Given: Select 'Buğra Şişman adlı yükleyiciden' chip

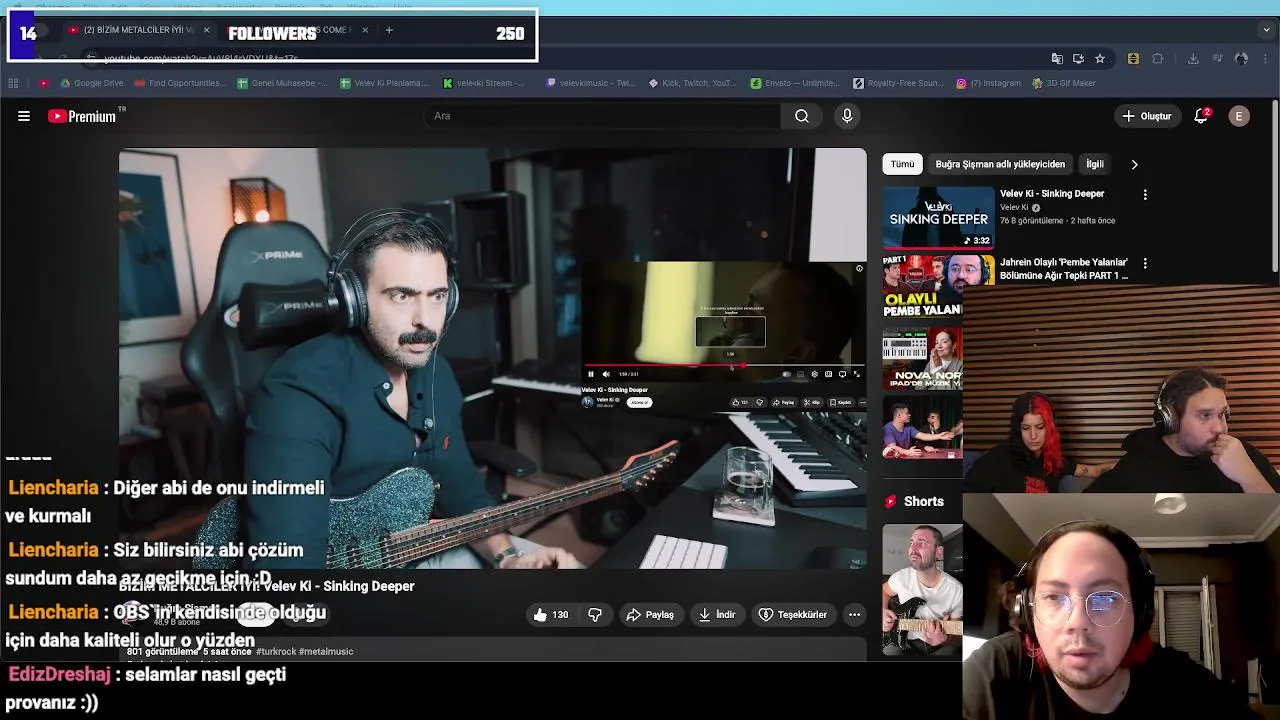Looking at the screenshot, I should pyautogui.click(x=1000, y=164).
